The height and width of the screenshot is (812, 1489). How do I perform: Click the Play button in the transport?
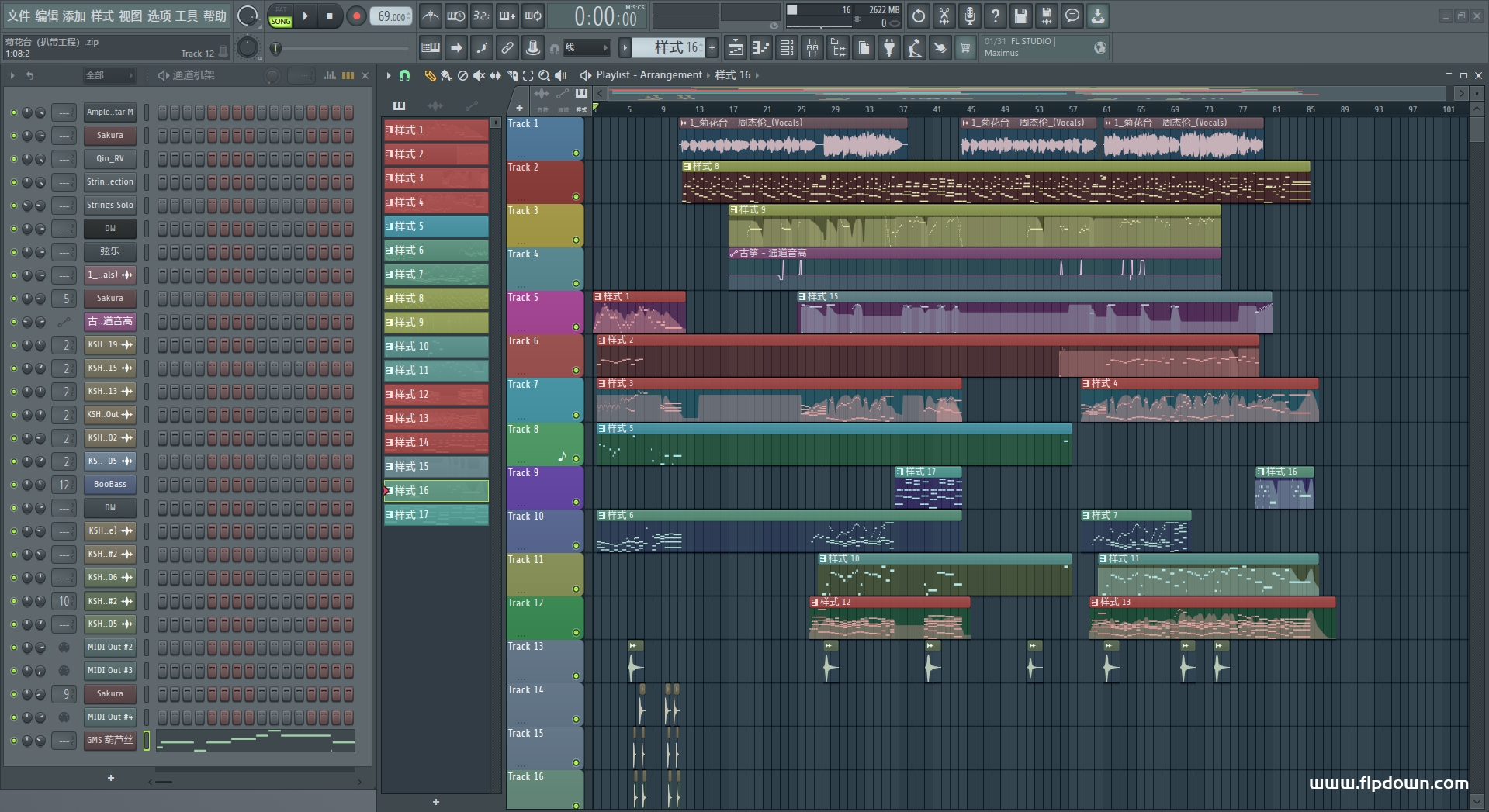305,16
